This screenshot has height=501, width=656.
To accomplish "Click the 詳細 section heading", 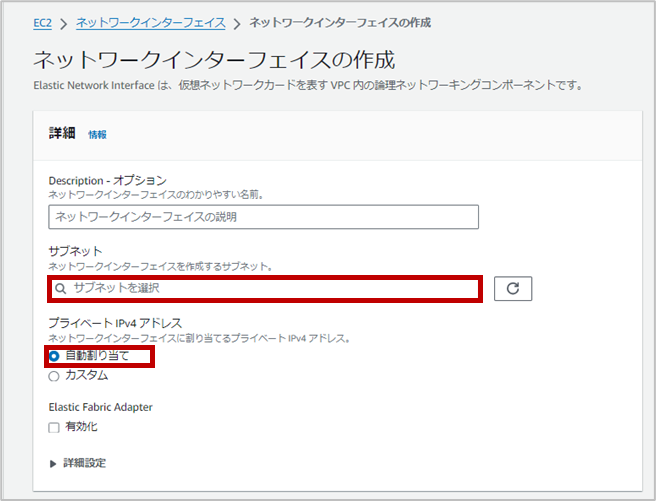I will pos(62,133).
